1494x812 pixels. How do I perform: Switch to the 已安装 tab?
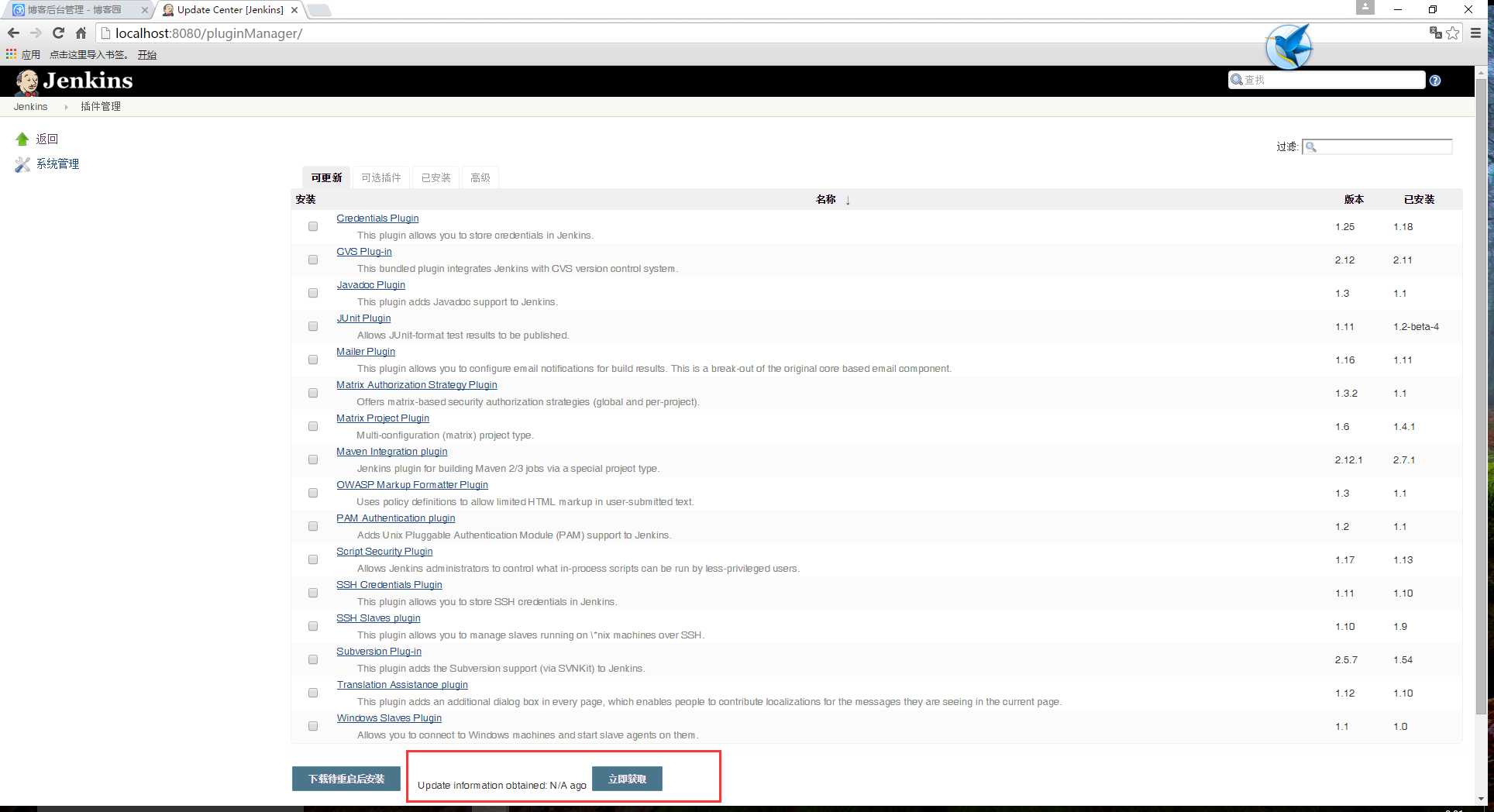coord(436,177)
